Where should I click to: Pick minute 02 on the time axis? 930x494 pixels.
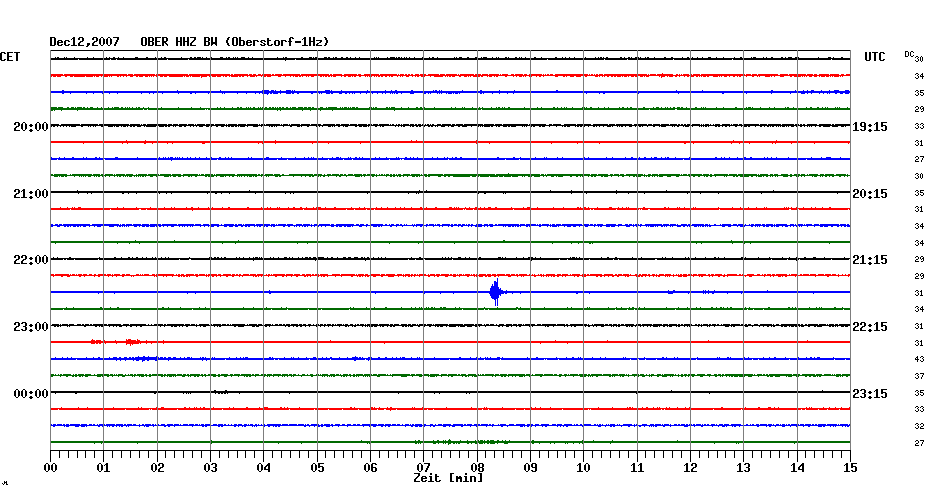pyautogui.click(x=157, y=468)
